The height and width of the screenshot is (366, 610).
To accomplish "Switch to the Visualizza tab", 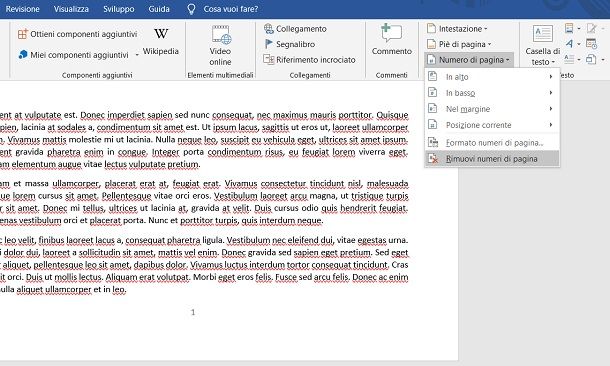I will 71,9.
